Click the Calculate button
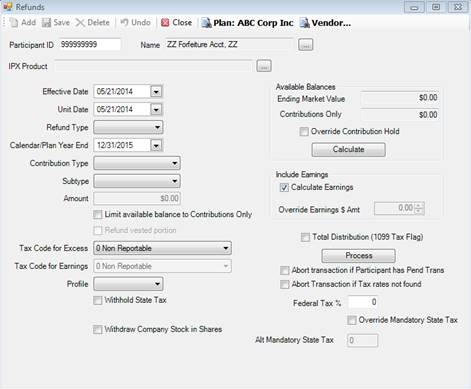The height and width of the screenshot is (389, 471). 349,150
